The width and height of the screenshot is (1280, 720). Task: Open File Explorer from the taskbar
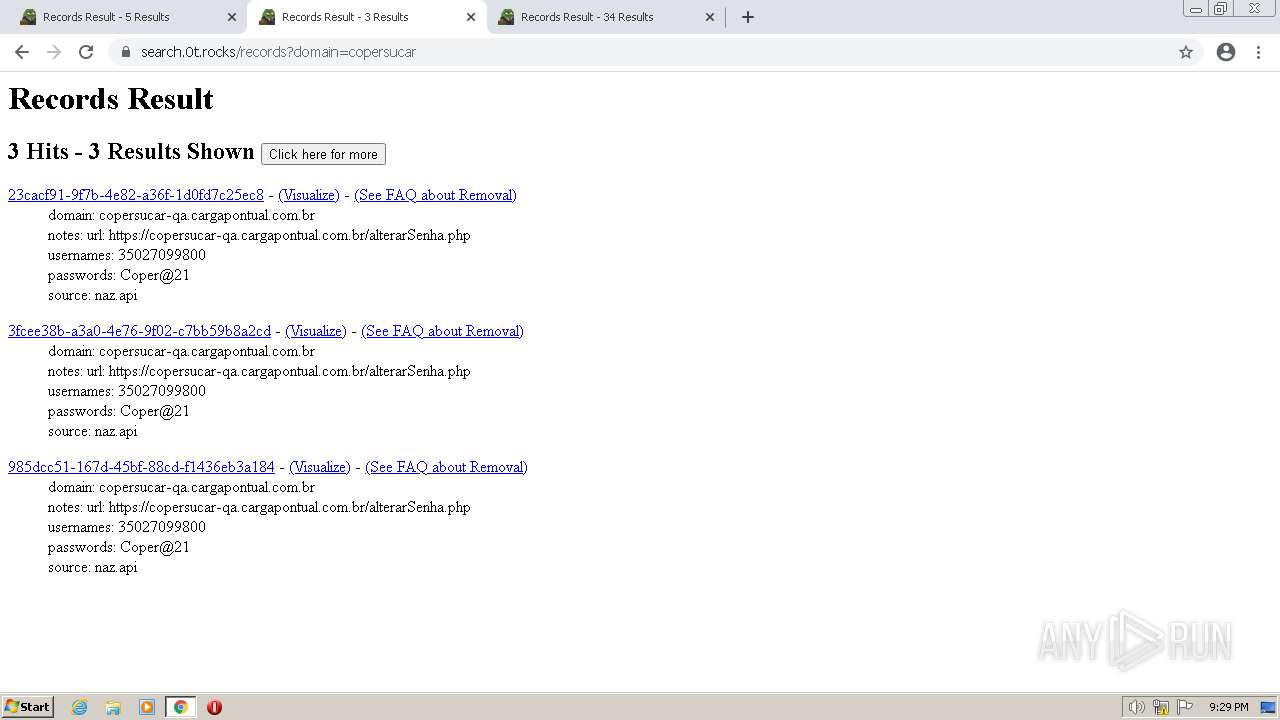[x=113, y=707]
